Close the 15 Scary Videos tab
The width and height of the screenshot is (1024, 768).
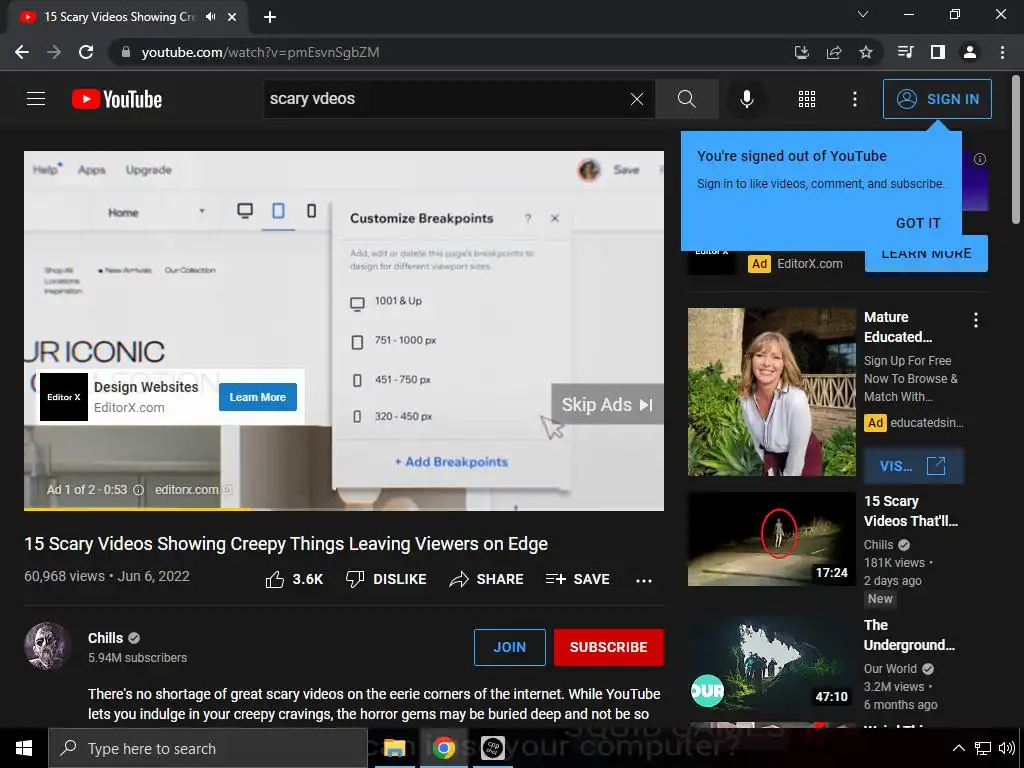232,17
